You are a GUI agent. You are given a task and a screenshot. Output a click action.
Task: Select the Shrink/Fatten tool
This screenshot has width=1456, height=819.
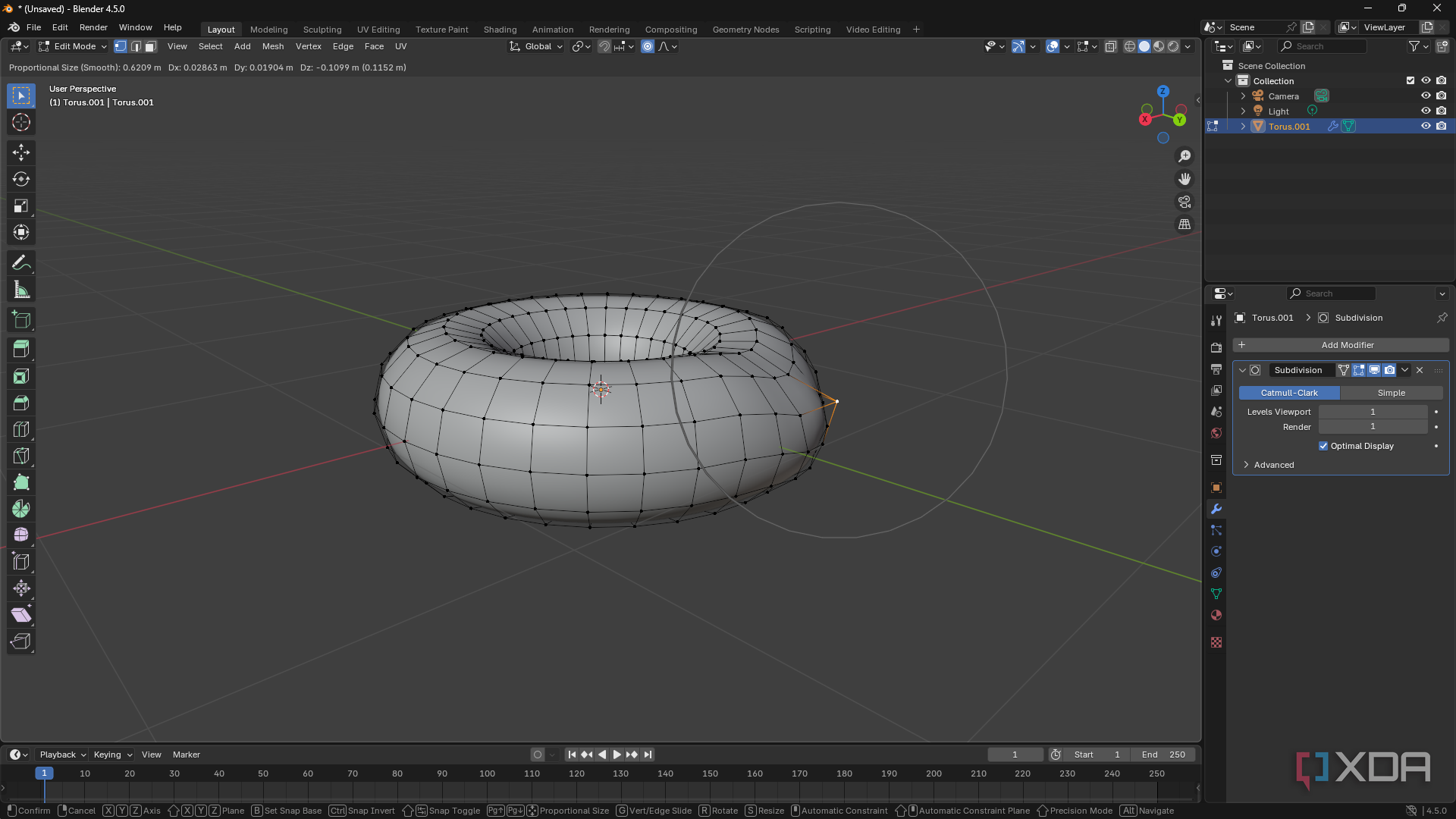coord(21,588)
